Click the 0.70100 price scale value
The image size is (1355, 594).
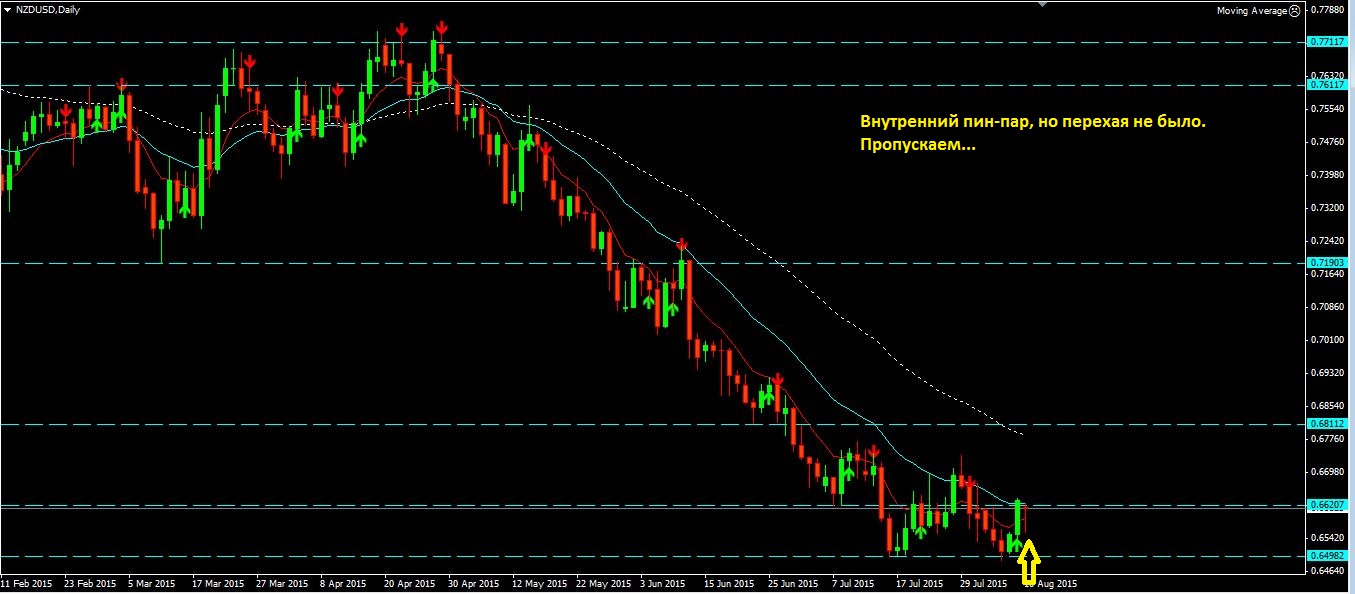coord(1327,339)
